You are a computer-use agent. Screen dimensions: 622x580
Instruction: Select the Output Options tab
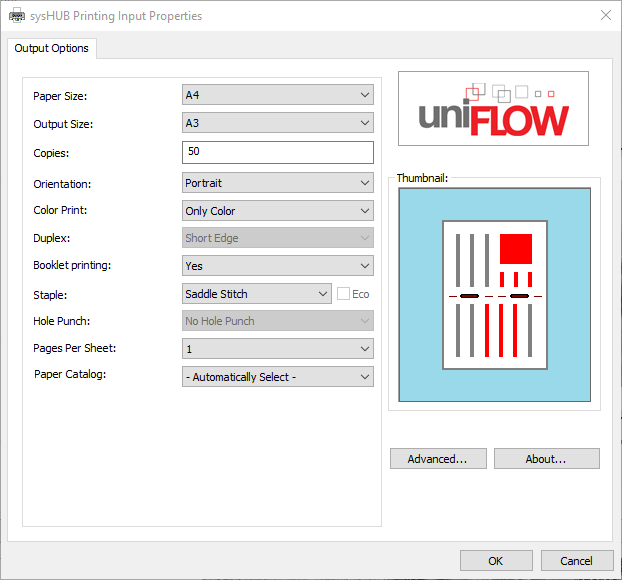point(52,48)
